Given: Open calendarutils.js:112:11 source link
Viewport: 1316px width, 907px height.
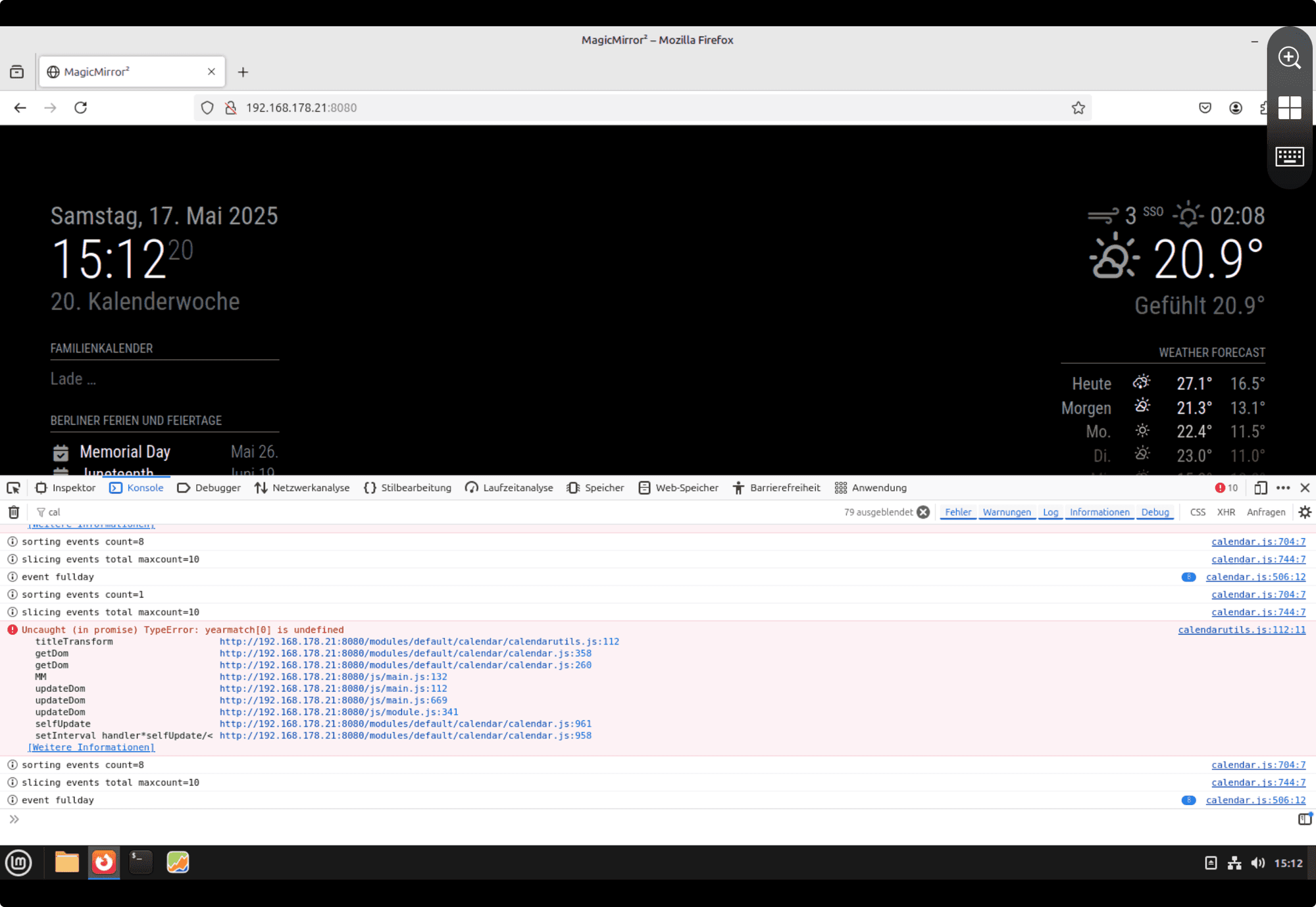Looking at the screenshot, I should pos(1241,629).
